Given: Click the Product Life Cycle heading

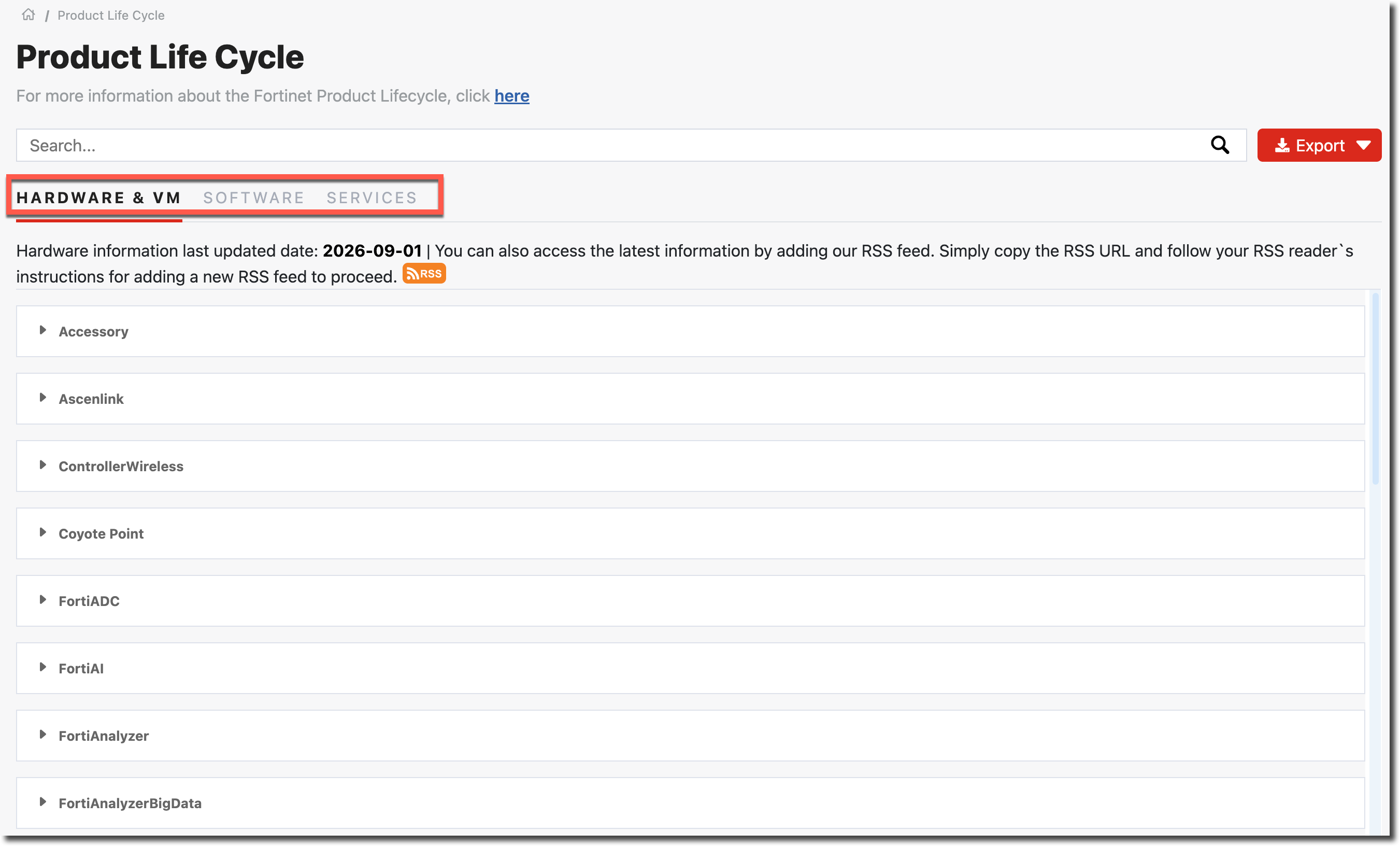Looking at the screenshot, I should (x=160, y=57).
